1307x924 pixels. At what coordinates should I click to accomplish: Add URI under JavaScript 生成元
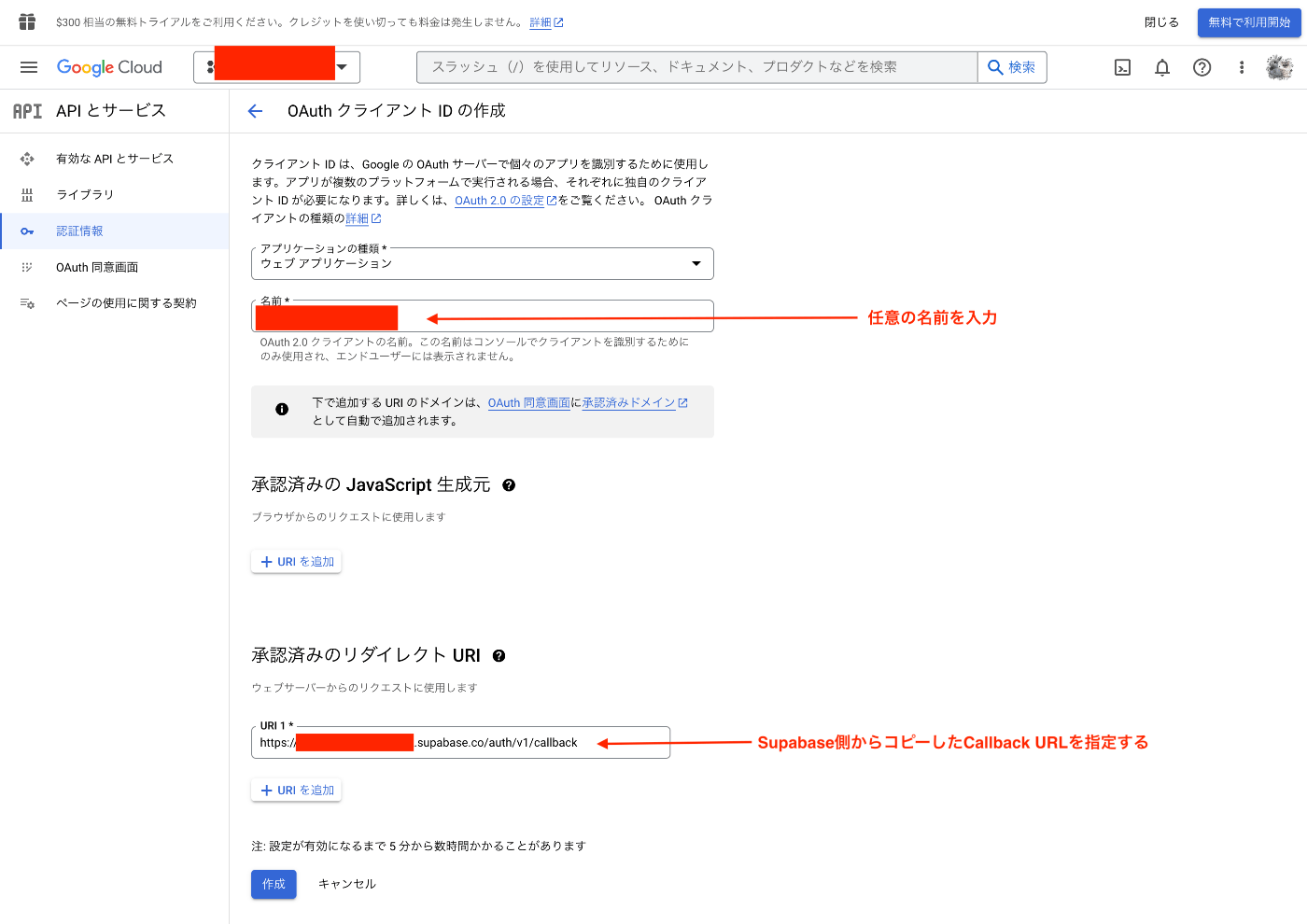pos(296,562)
